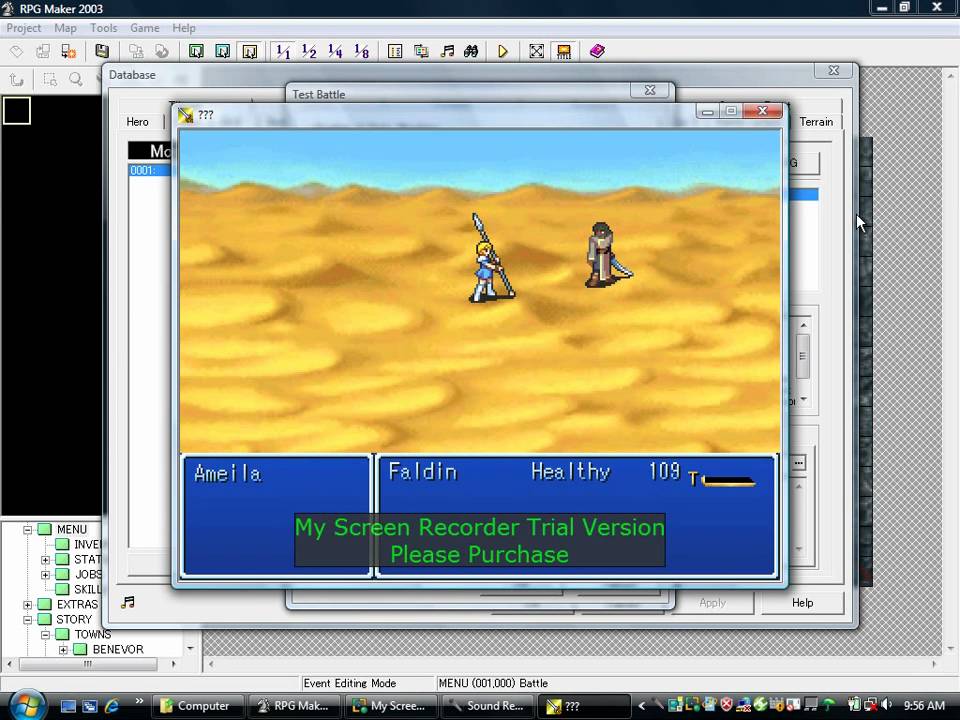Image resolution: width=960 pixels, height=720 pixels.
Task: Expand the BENEVOR map tree node
Action: click(63, 650)
